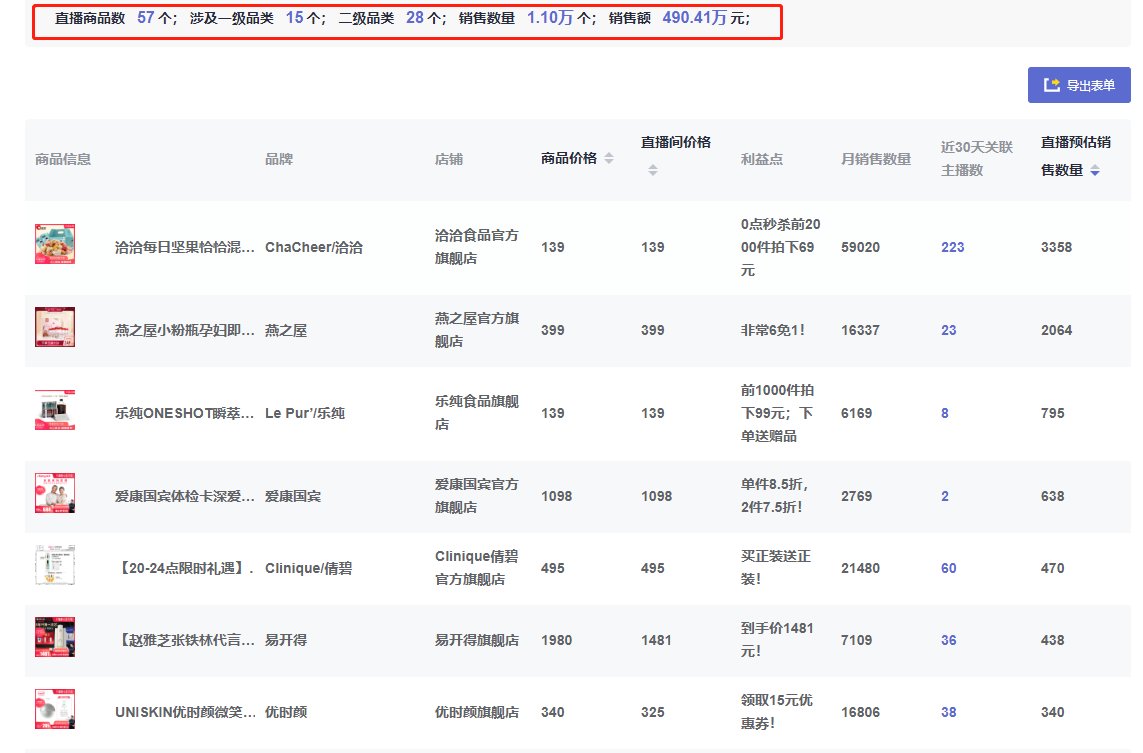Screen dimensions: 1143x753
Task: Click store 易开得旗舰店
Action: pyautogui.click(x=477, y=640)
